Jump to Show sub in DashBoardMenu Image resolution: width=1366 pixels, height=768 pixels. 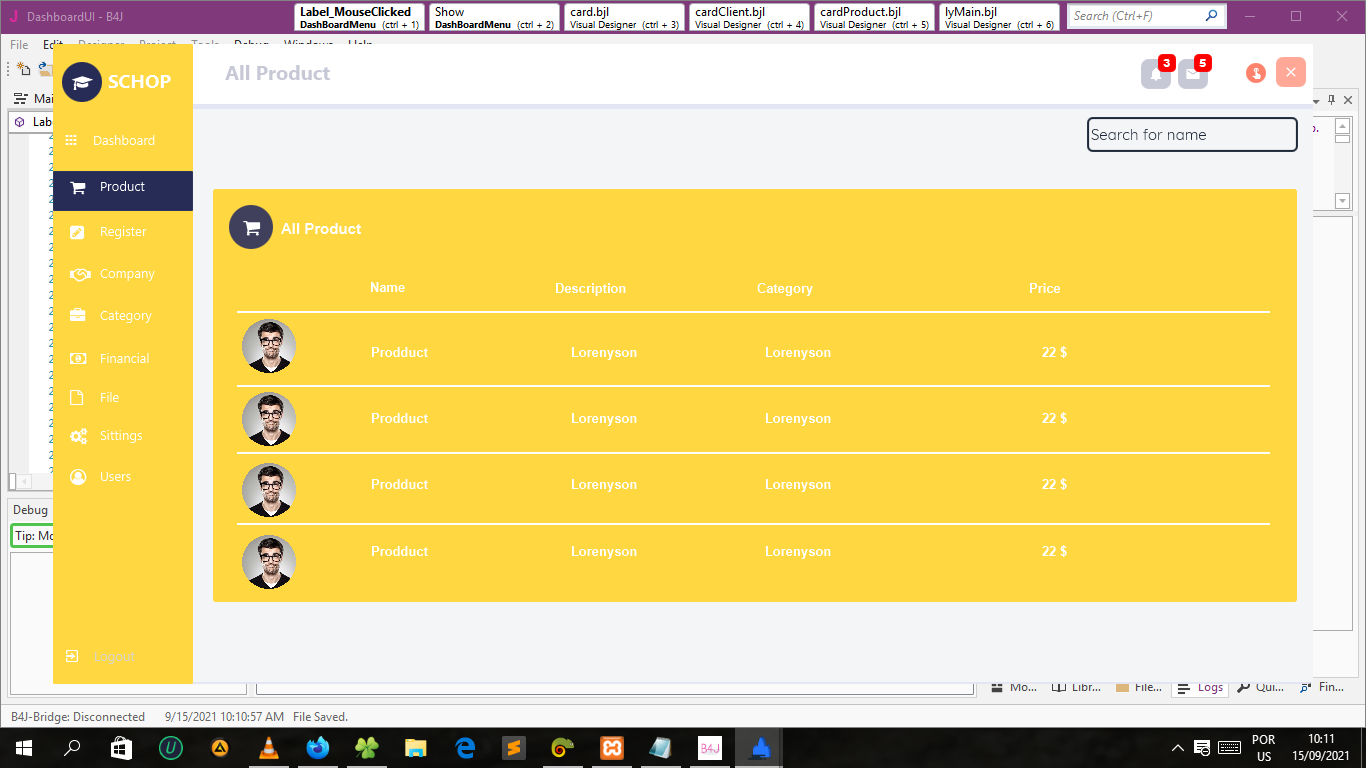[494, 17]
